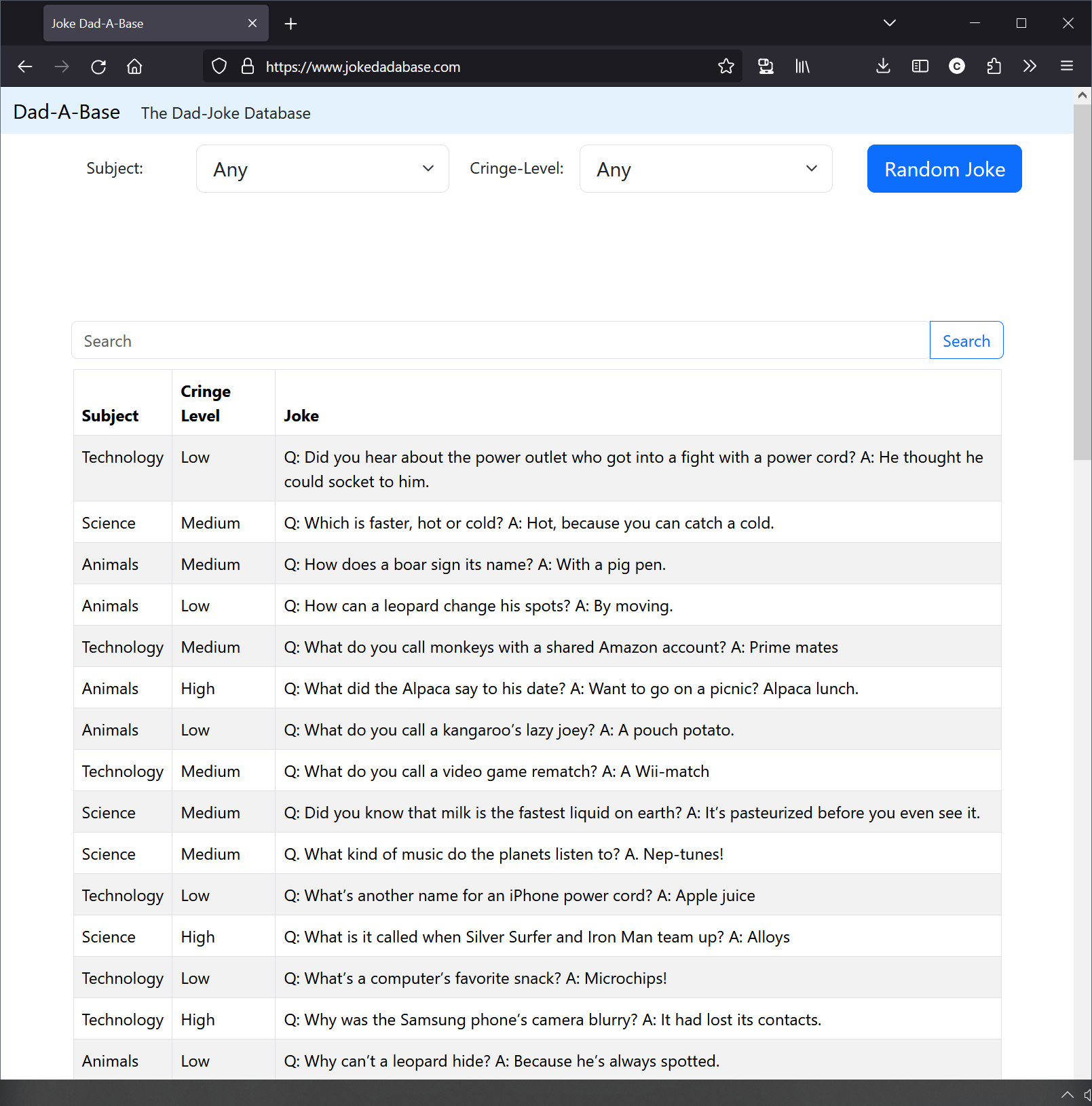Click the Random Joke button
This screenshot has height=1106, width=1092.
[944, 169]
